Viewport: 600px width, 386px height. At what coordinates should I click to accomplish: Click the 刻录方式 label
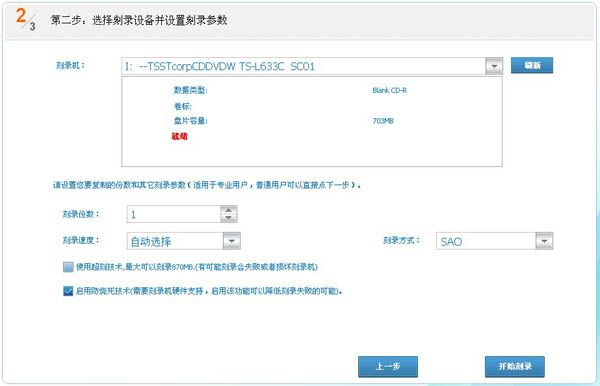401,240
